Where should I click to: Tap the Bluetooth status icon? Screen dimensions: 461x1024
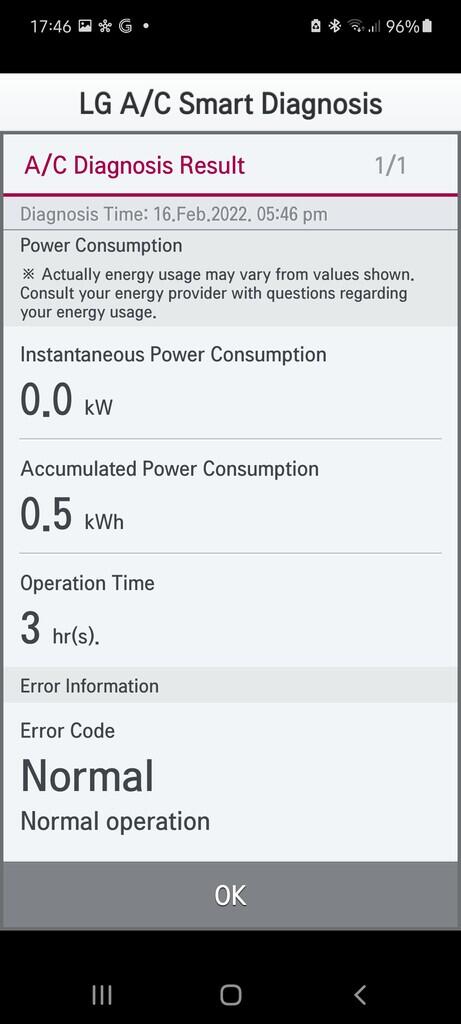335,26
